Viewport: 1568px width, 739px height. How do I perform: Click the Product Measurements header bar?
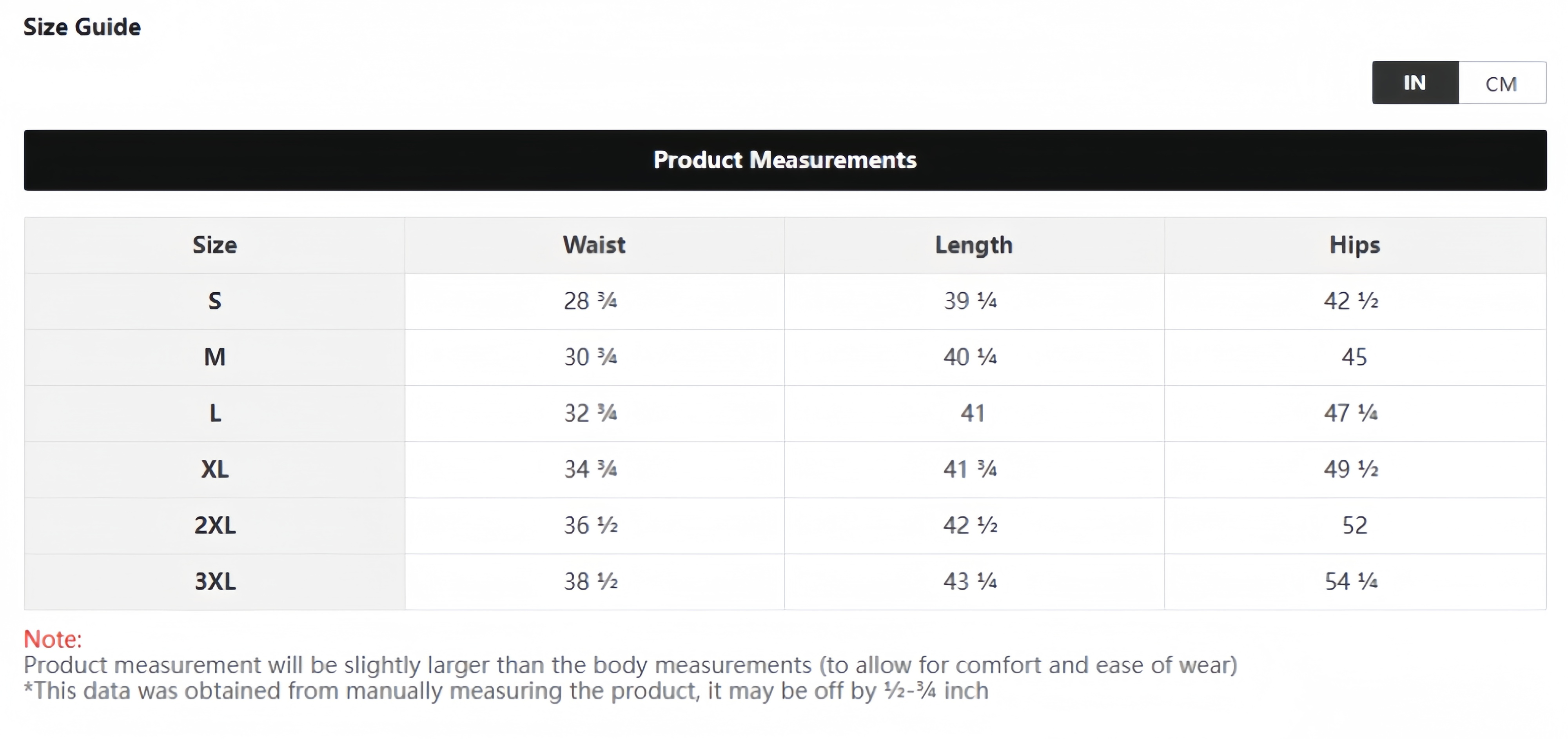(785, 160)
